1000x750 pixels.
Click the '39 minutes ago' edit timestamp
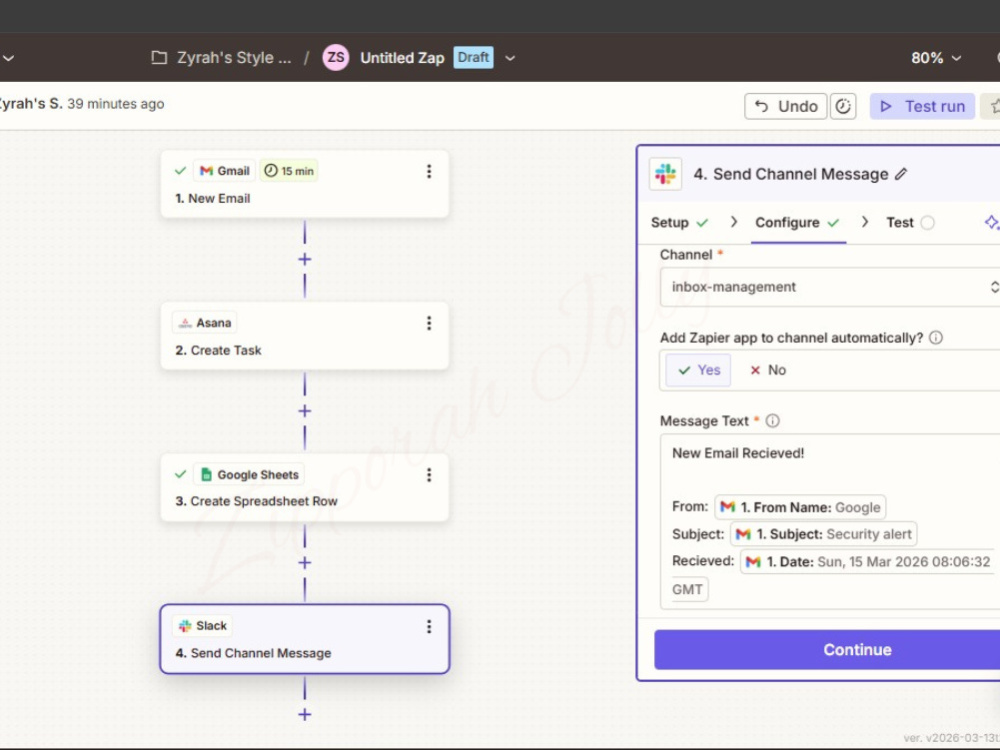pyautogui.click(x=115, y=104)
